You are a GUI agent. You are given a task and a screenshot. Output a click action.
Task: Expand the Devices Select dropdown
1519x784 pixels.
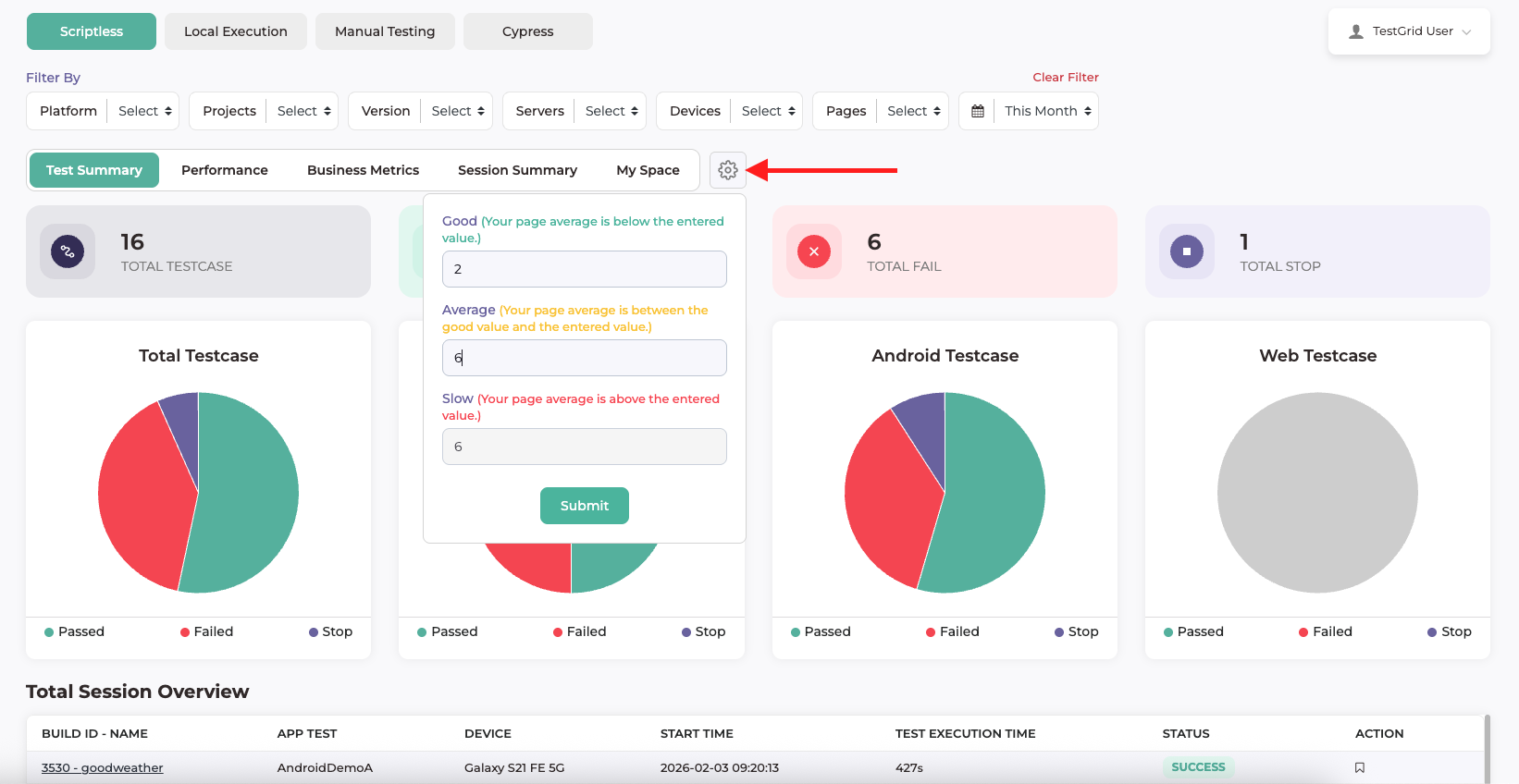[768, 111]
